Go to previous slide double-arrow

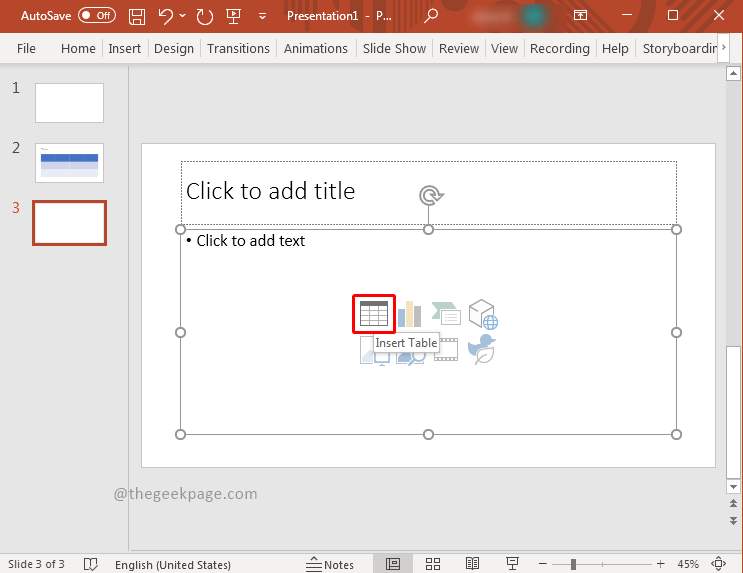(x=733, y=503)
